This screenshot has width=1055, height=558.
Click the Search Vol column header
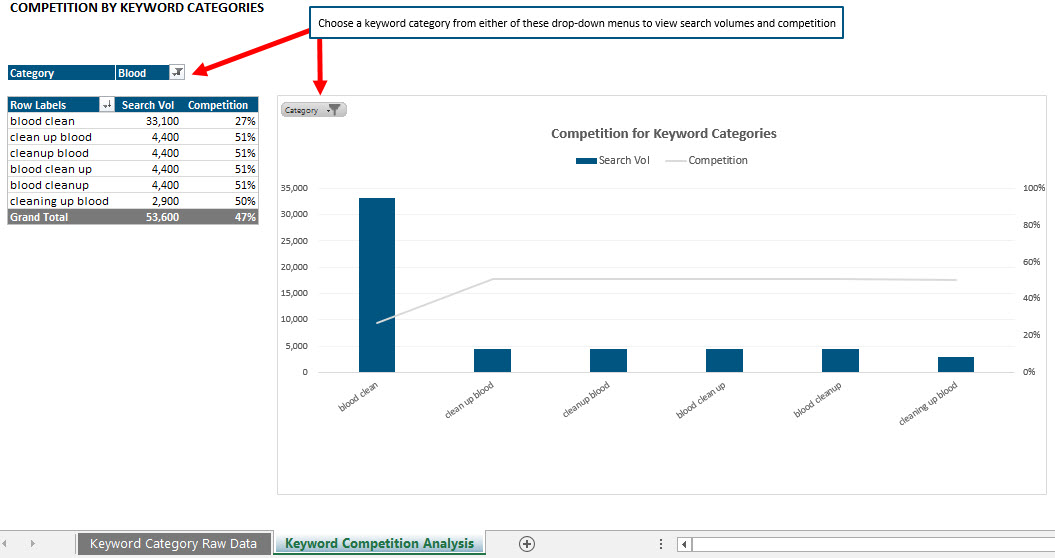[150, 105]
